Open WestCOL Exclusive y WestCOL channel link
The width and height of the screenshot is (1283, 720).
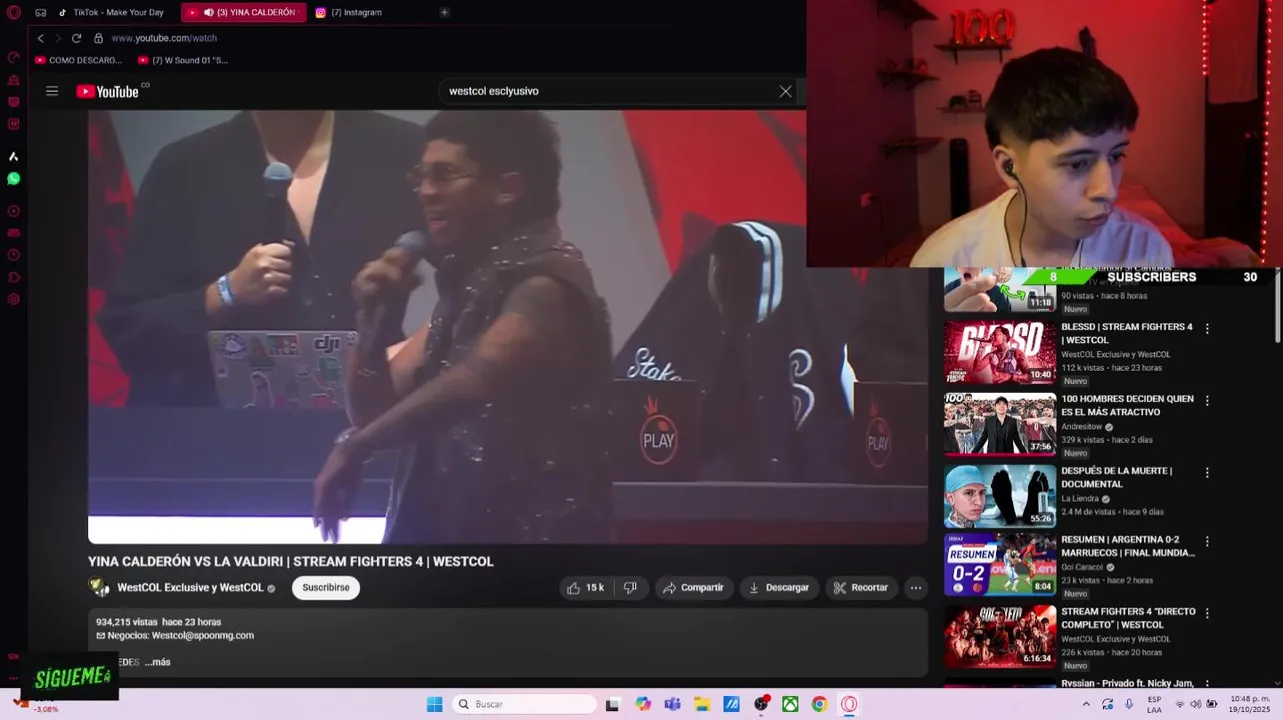[x=190, y=588]
